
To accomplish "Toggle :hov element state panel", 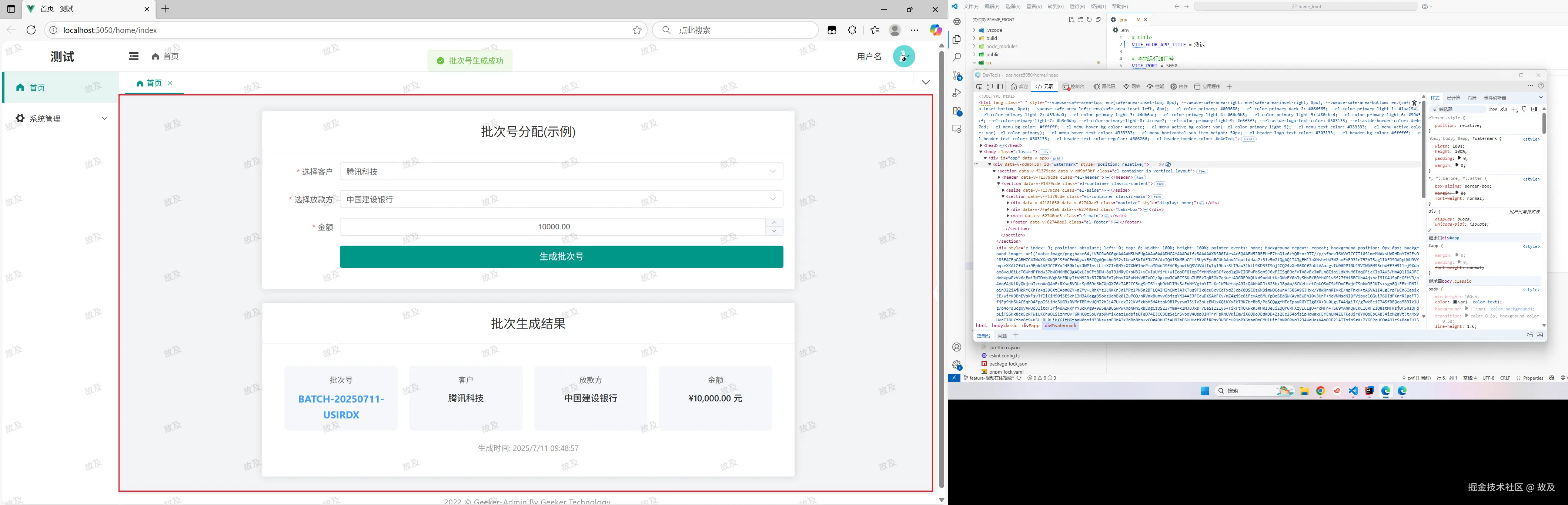I will [x=1492, y=110].
